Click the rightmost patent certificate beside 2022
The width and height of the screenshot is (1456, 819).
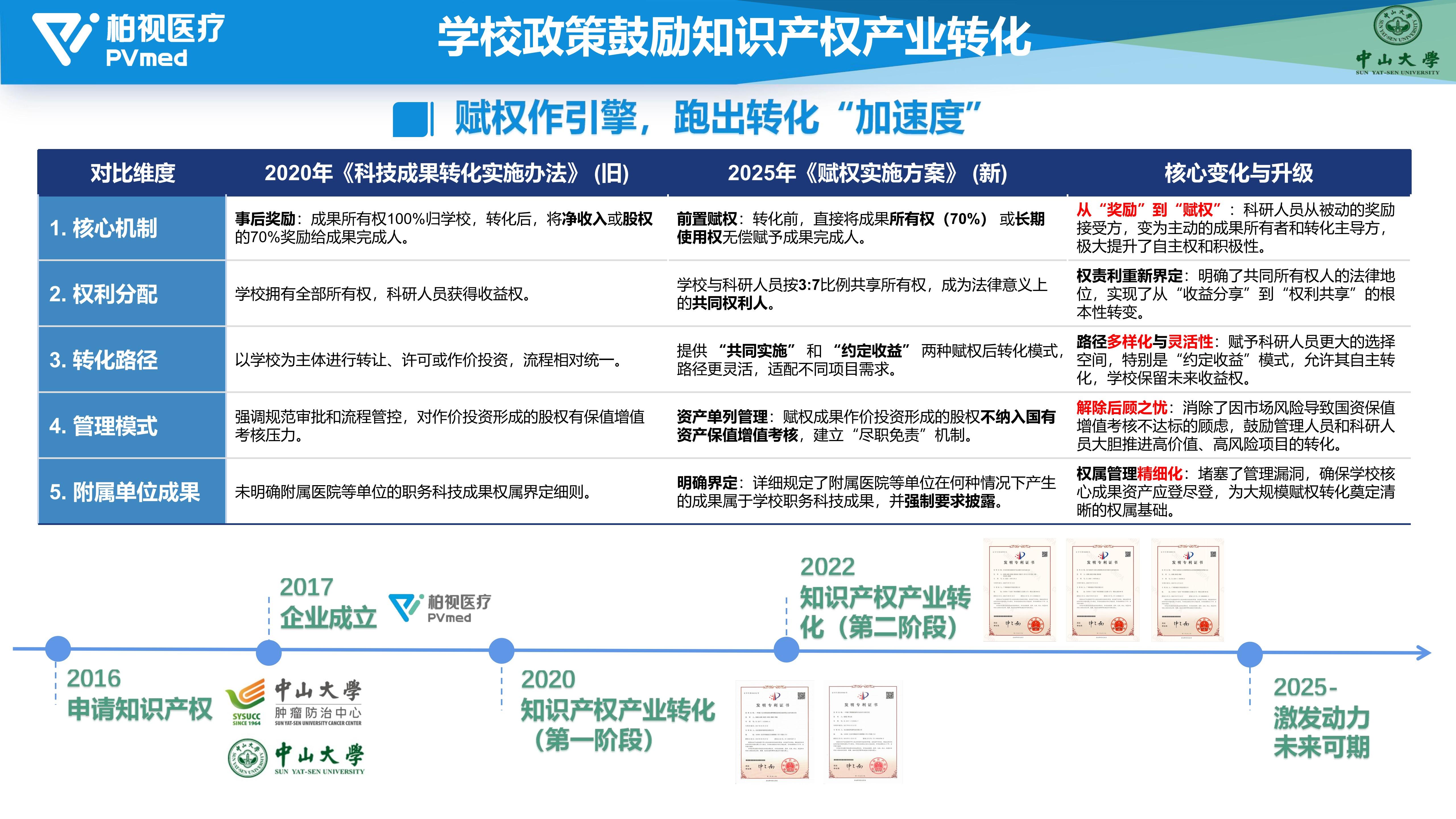click(x=1188, y=590)
